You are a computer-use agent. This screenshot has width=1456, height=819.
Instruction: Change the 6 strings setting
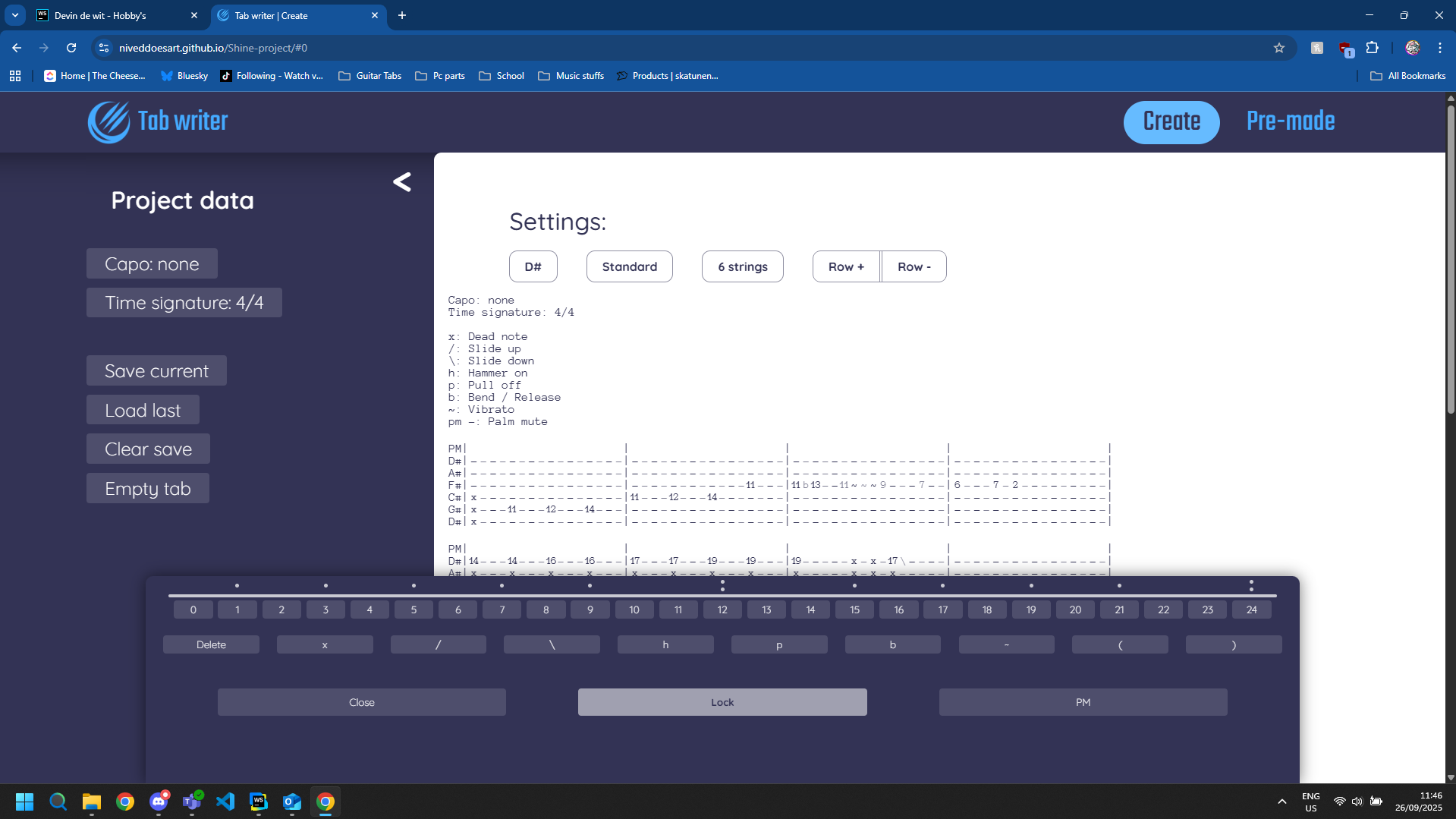[742, 266]
